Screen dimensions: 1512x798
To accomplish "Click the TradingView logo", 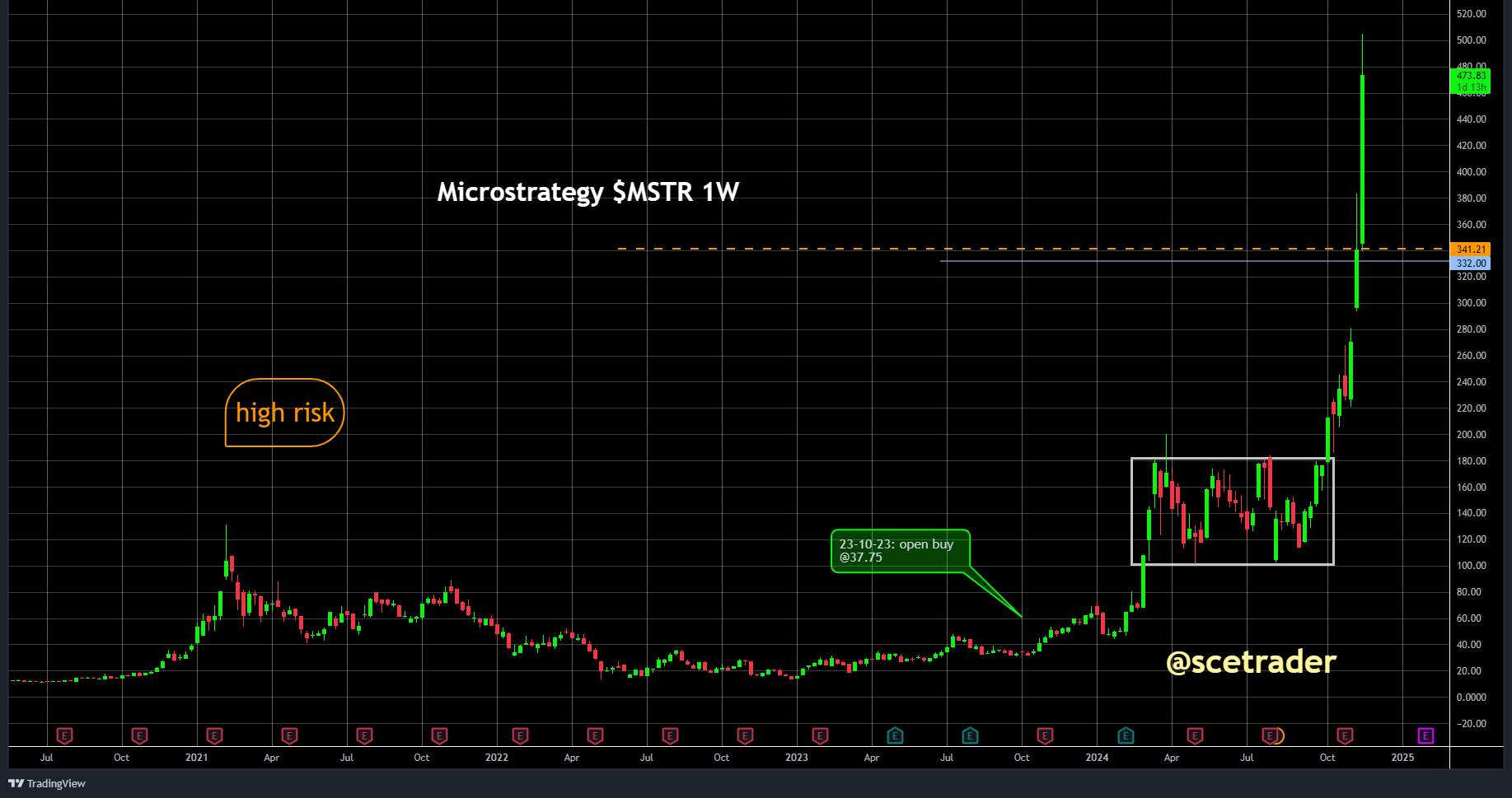I will pos(46,783).
